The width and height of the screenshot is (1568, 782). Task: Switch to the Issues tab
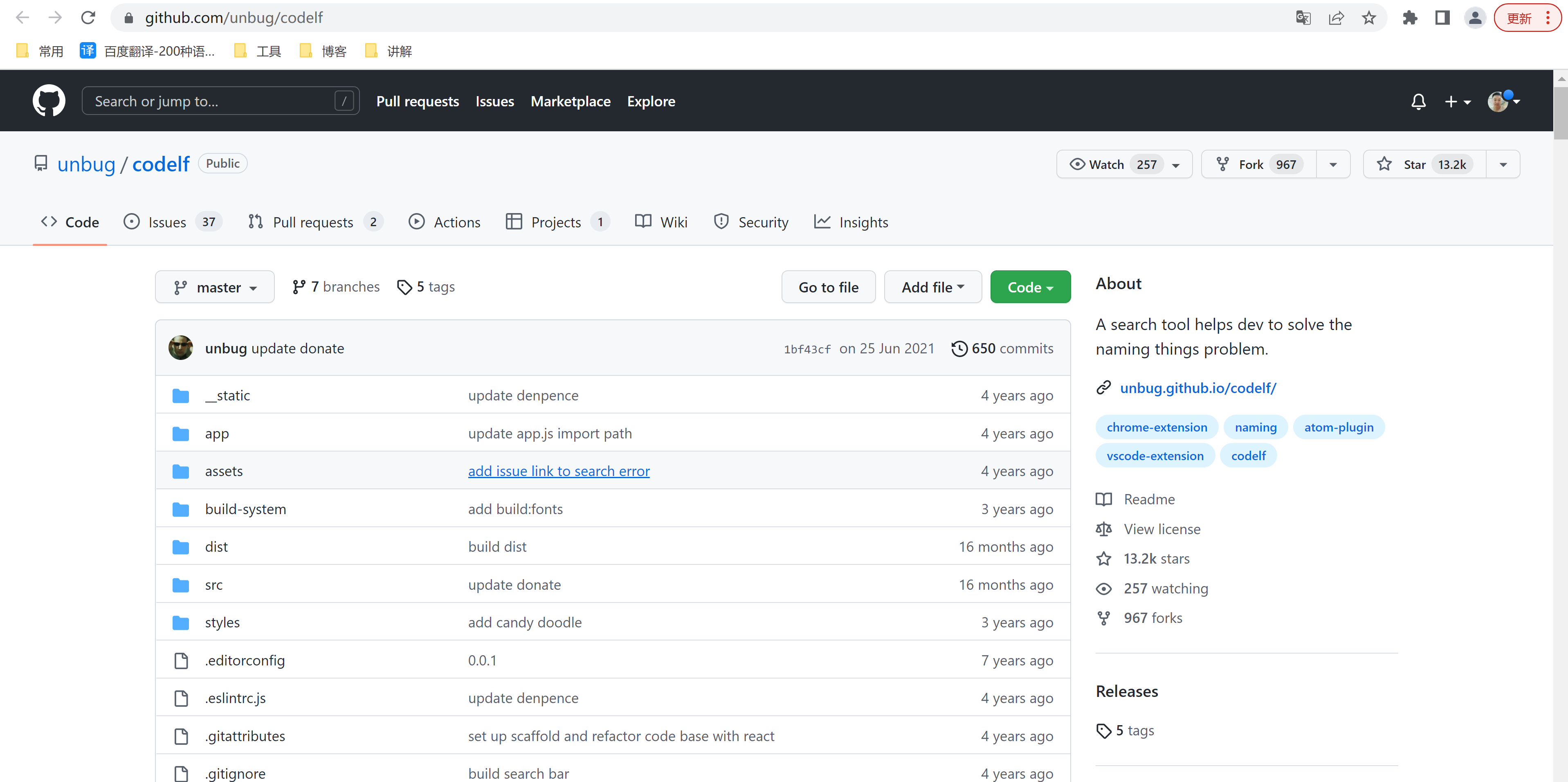coord(167,222)
